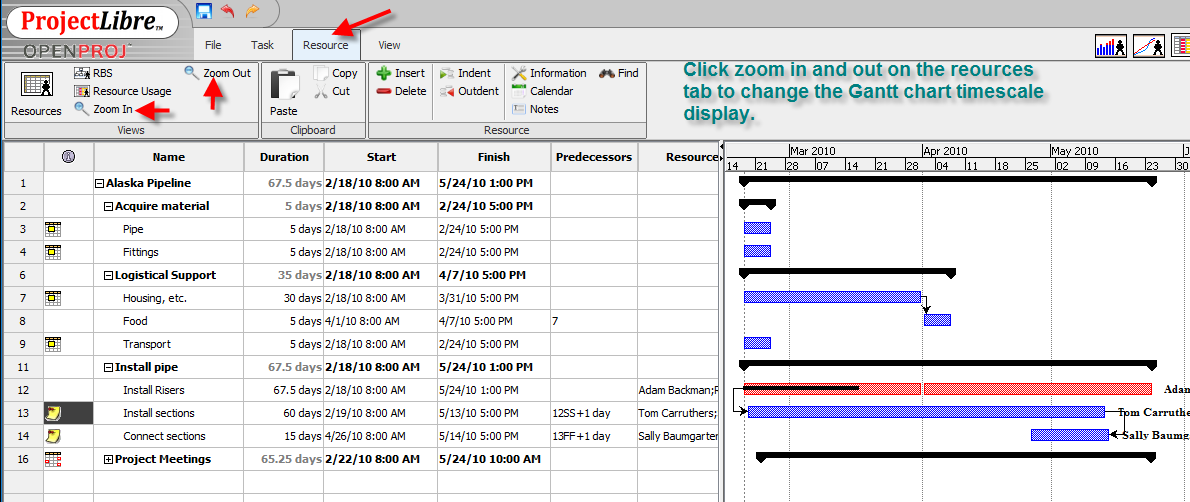Click the indicator icon for Housing, etc. row
Screen dimensions: 1190x502
(52, 298)
